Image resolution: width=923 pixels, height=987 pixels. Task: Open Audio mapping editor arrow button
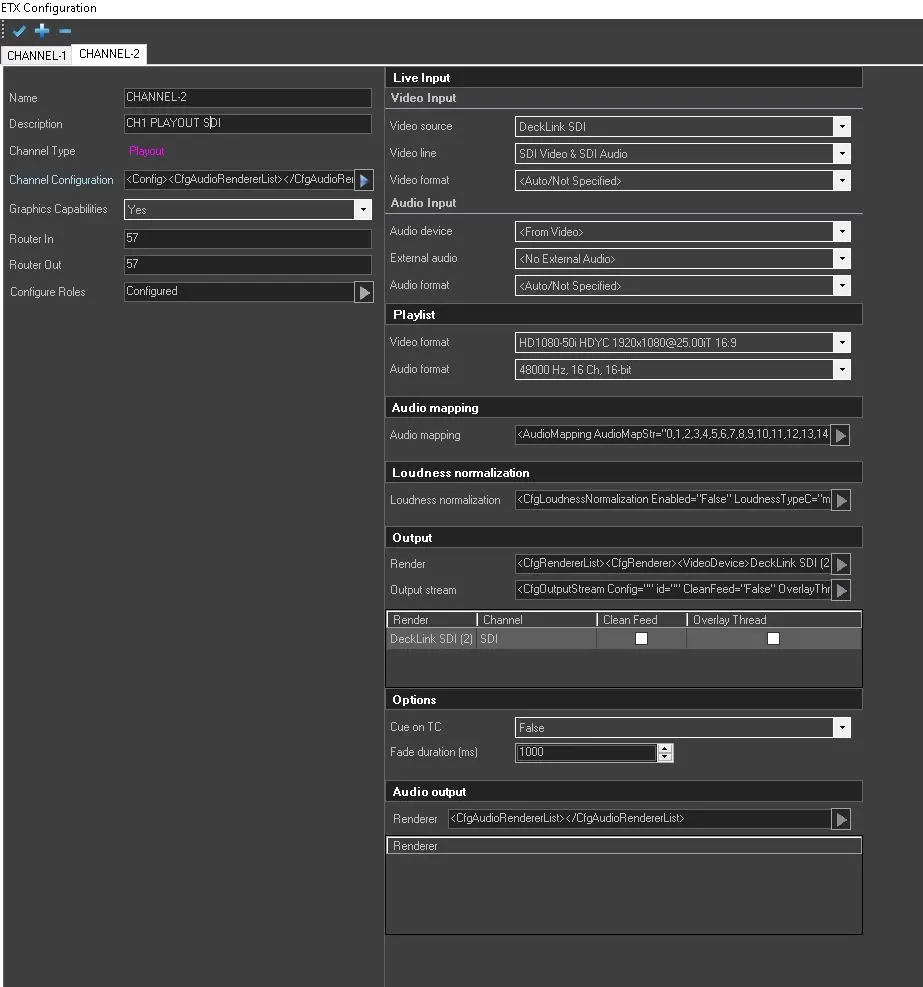(841, 435)
